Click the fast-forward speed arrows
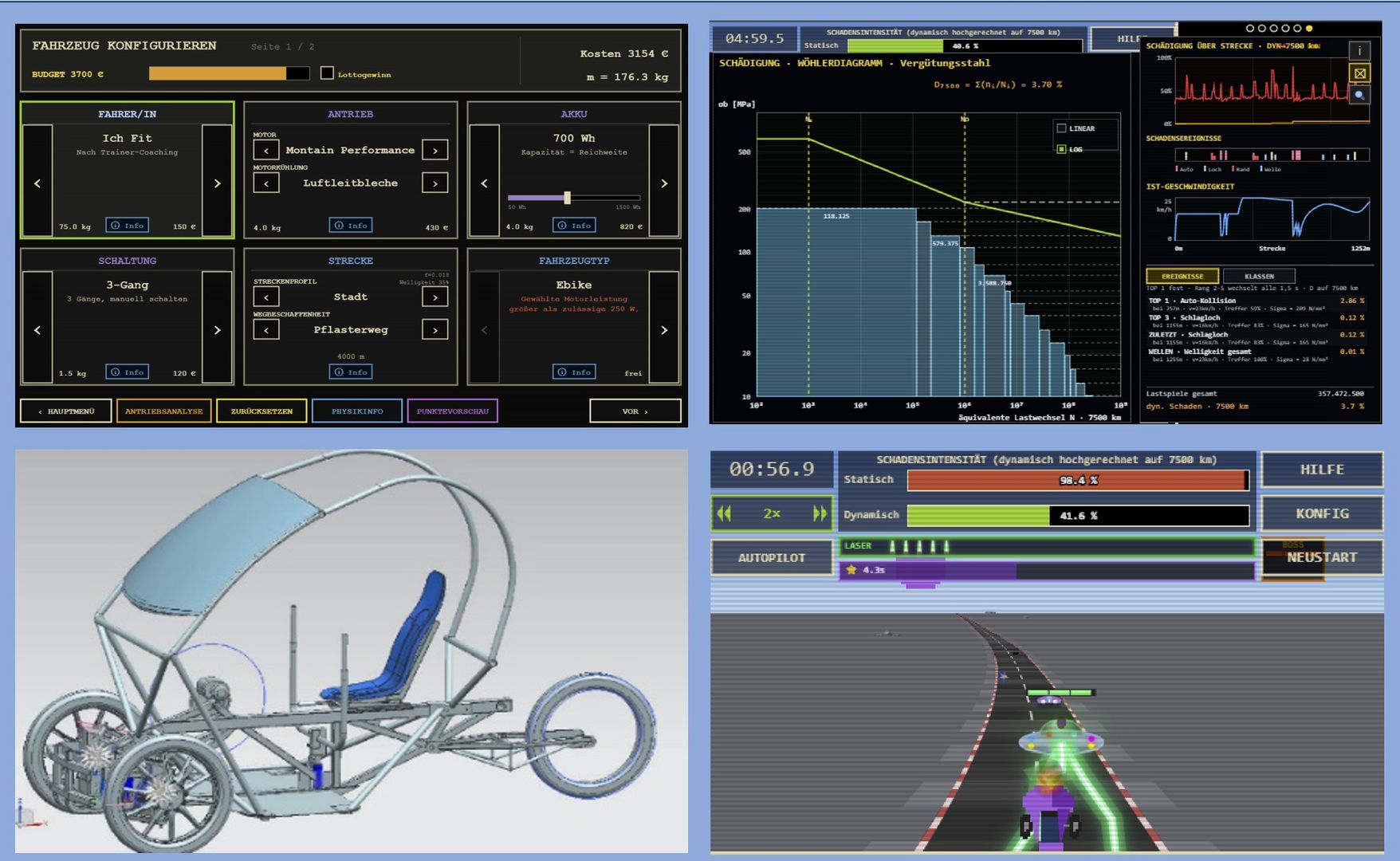This screenshot has height=861, width=1400. coord(820,513)
